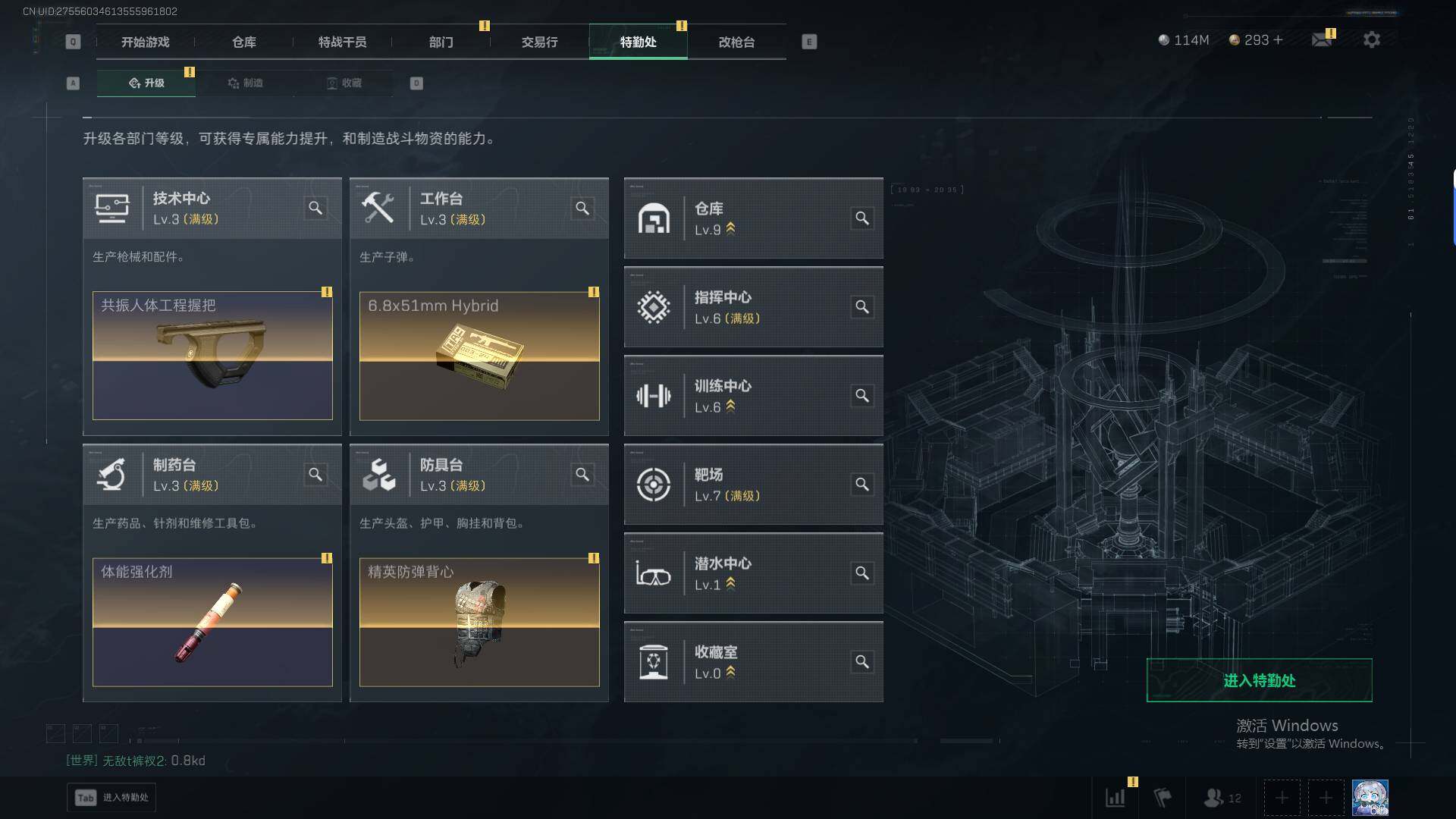Open the settings gear icon
1456x819 pixels.
coord(1371,39)
